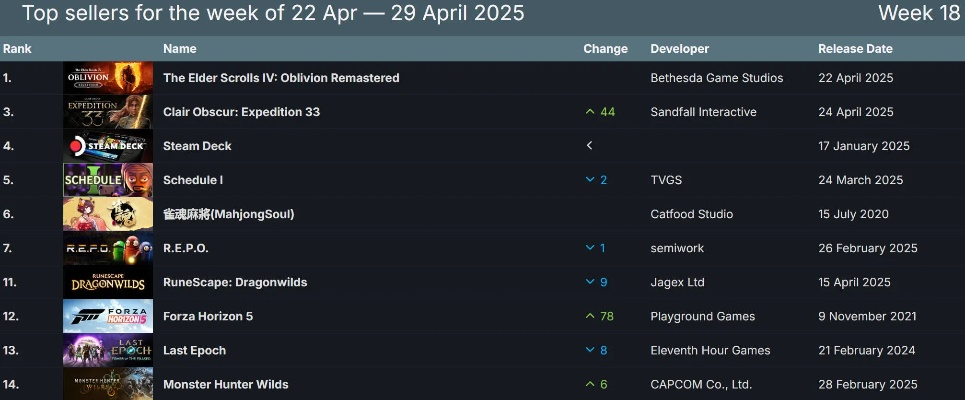
Task: Open the Oblivion Remastered game thumbnail
Action: pos(108,78)
